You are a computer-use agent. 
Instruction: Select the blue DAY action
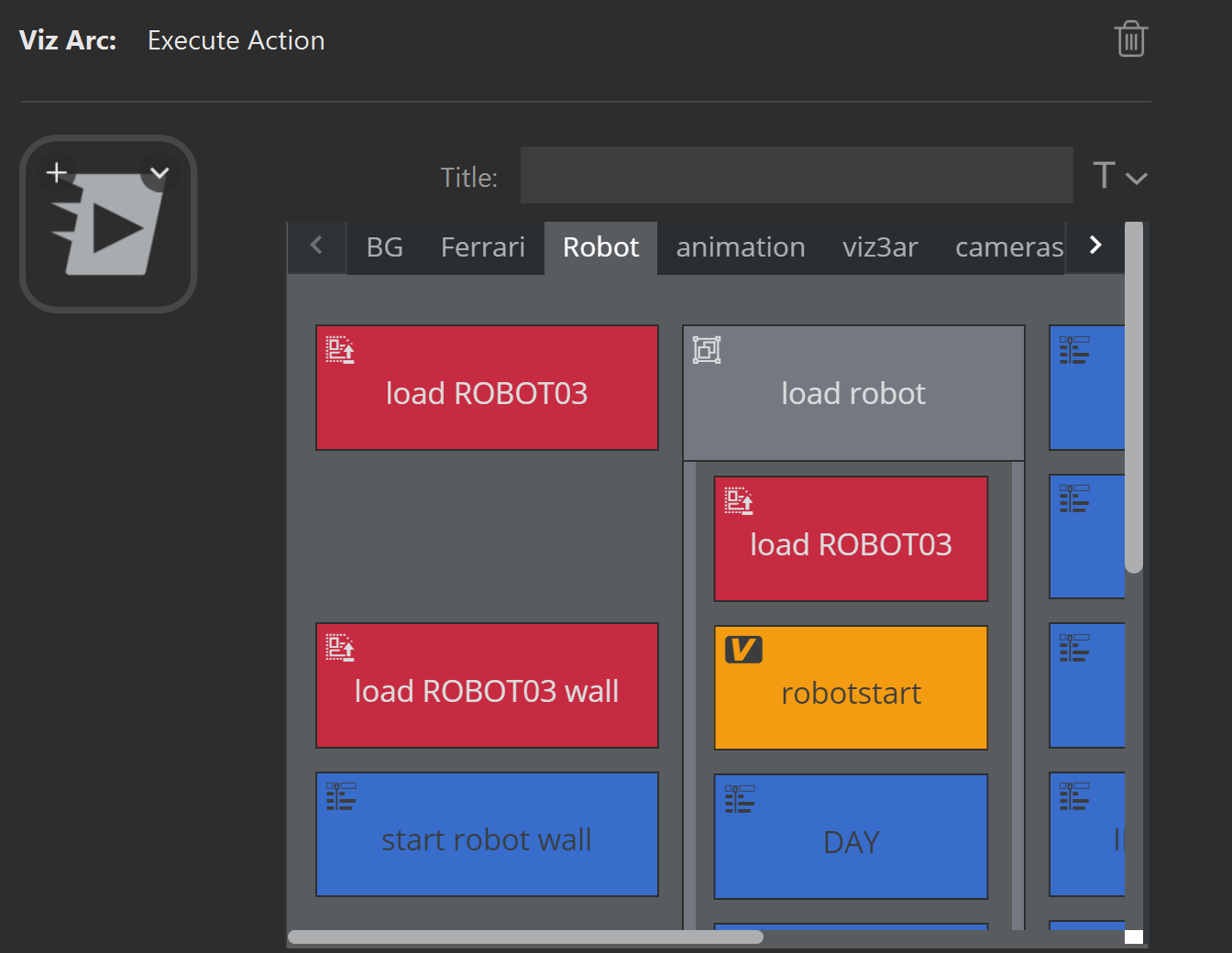[x=851, y=837]
